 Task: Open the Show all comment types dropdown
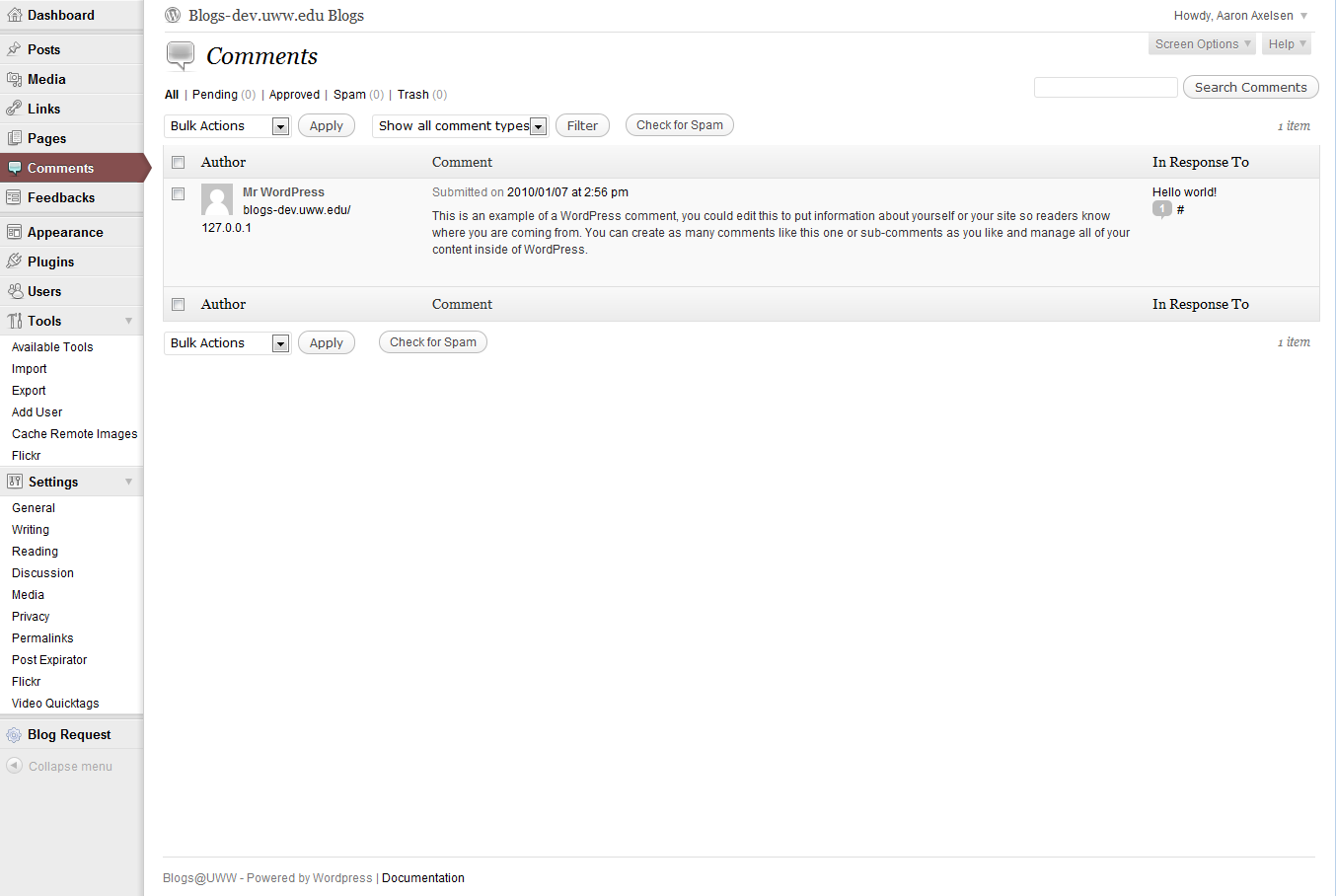(x=460, y=126)
